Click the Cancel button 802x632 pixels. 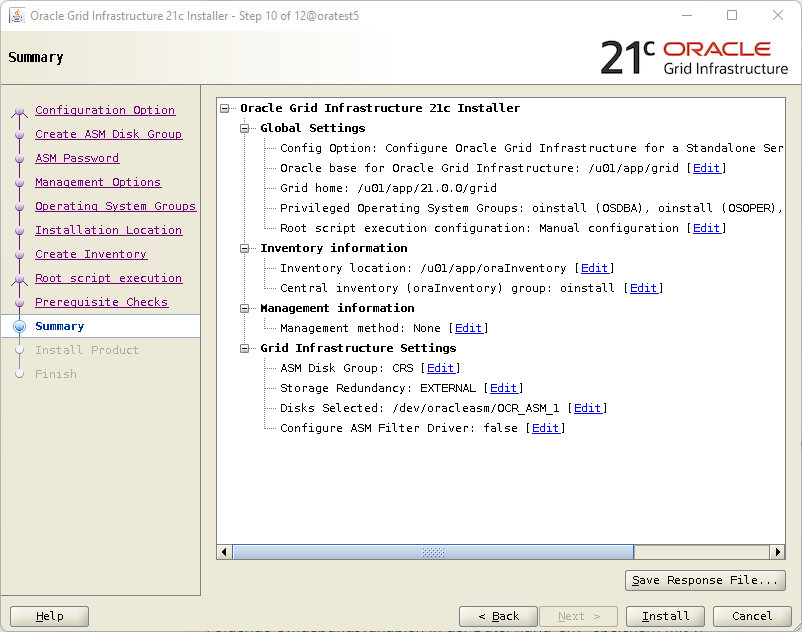pyautogui.click(x=752, y=616)
